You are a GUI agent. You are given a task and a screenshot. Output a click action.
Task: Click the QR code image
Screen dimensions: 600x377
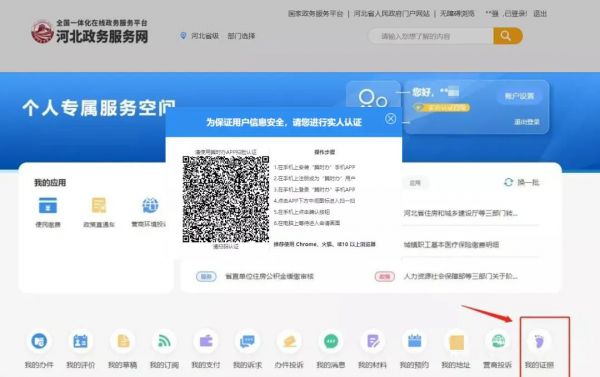(226, 199)
